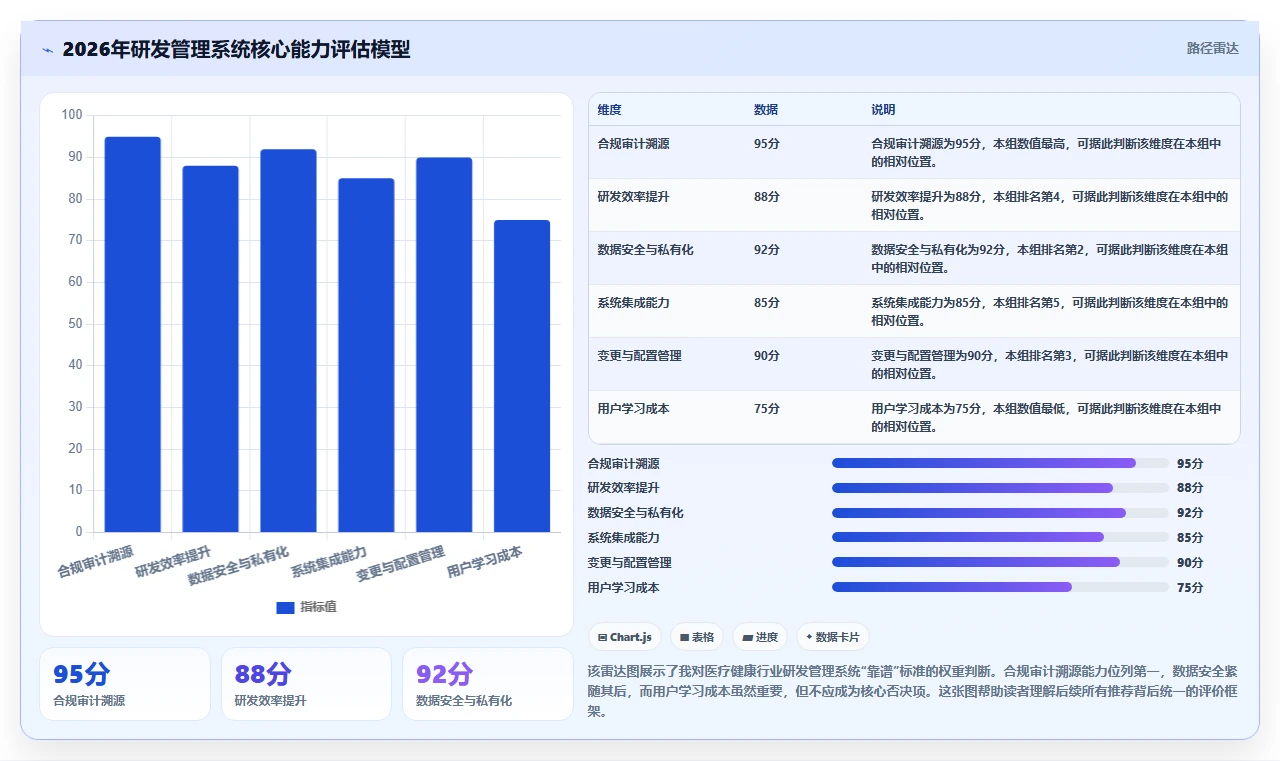Screen dimensions: 1280x761
Task: Click the 2026年研发管理系统核心能力评估模型 title
Action: pyautogui.click(x=236, y=50)
